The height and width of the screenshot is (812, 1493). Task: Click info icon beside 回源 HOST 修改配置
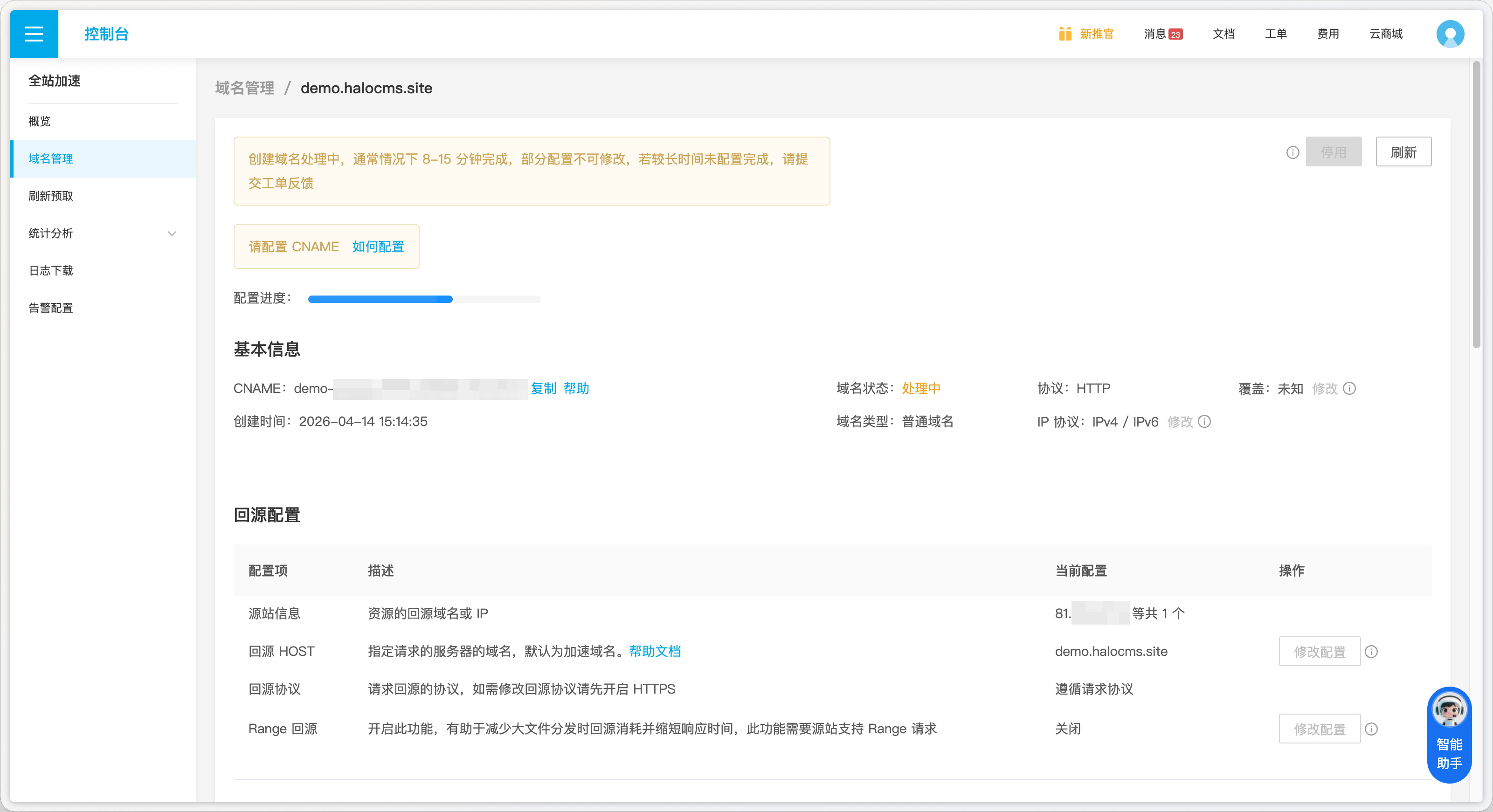click(x=1371, y=652)
